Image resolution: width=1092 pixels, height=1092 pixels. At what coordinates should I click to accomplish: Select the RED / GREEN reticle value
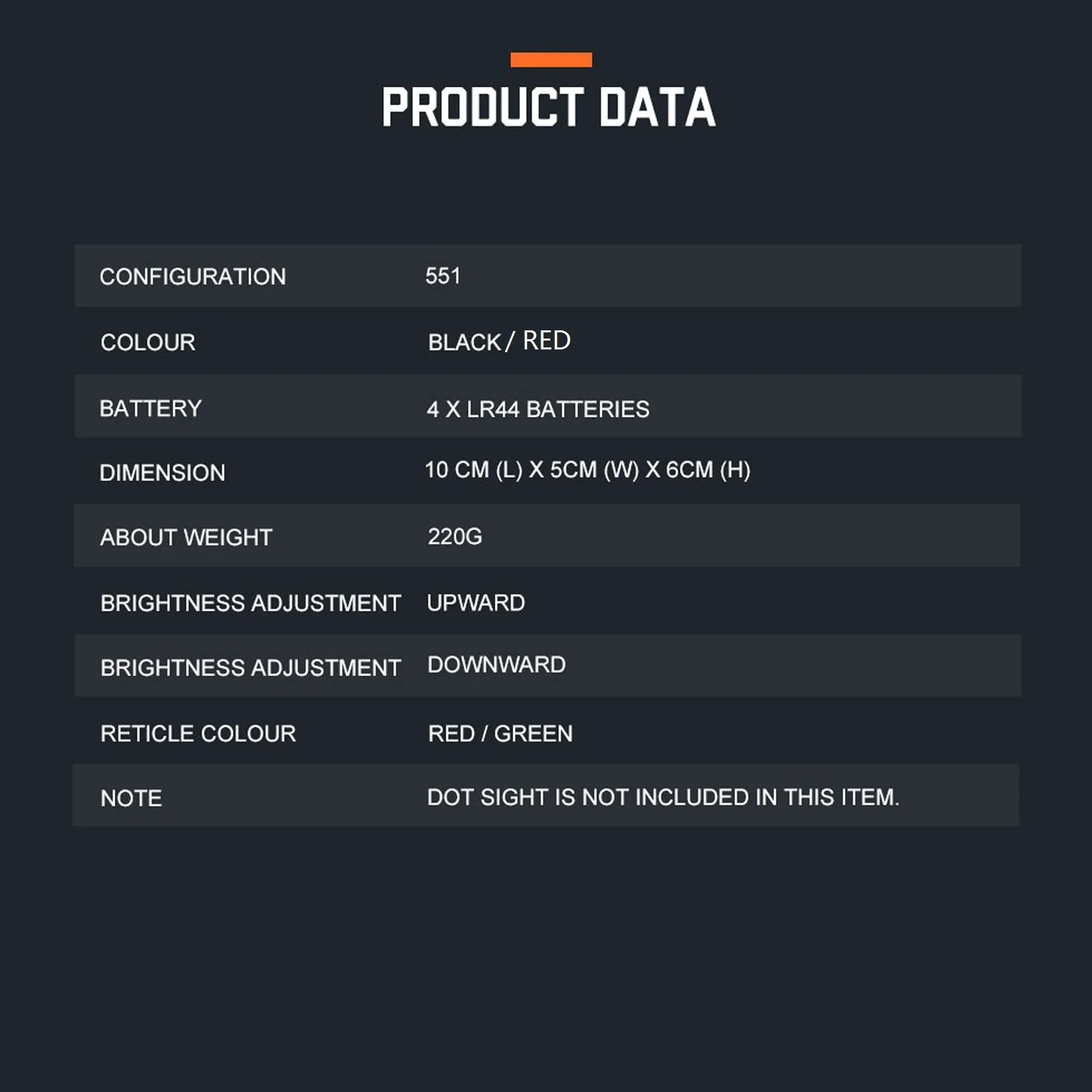500,733
